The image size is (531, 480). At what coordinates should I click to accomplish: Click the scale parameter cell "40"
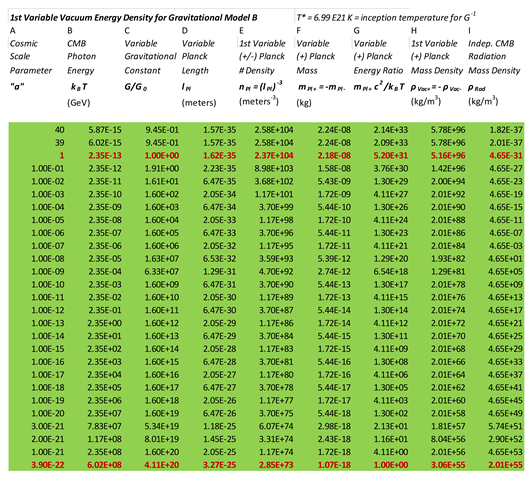[59, 130]
